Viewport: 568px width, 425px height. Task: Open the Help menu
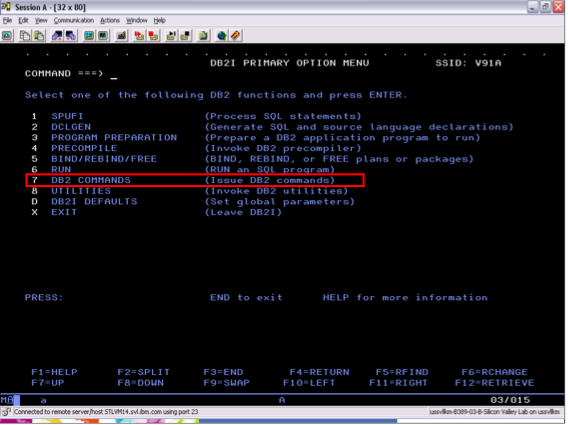tap(159, 20)
